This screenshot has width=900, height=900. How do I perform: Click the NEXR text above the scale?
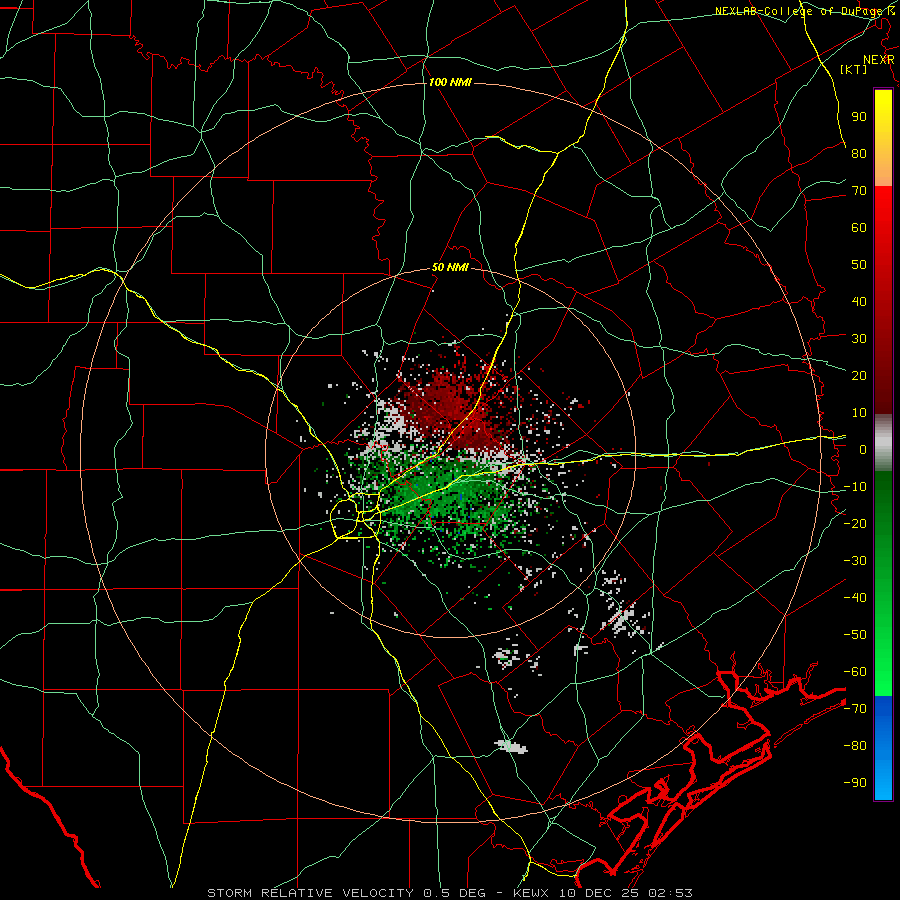tap(878, 60)
